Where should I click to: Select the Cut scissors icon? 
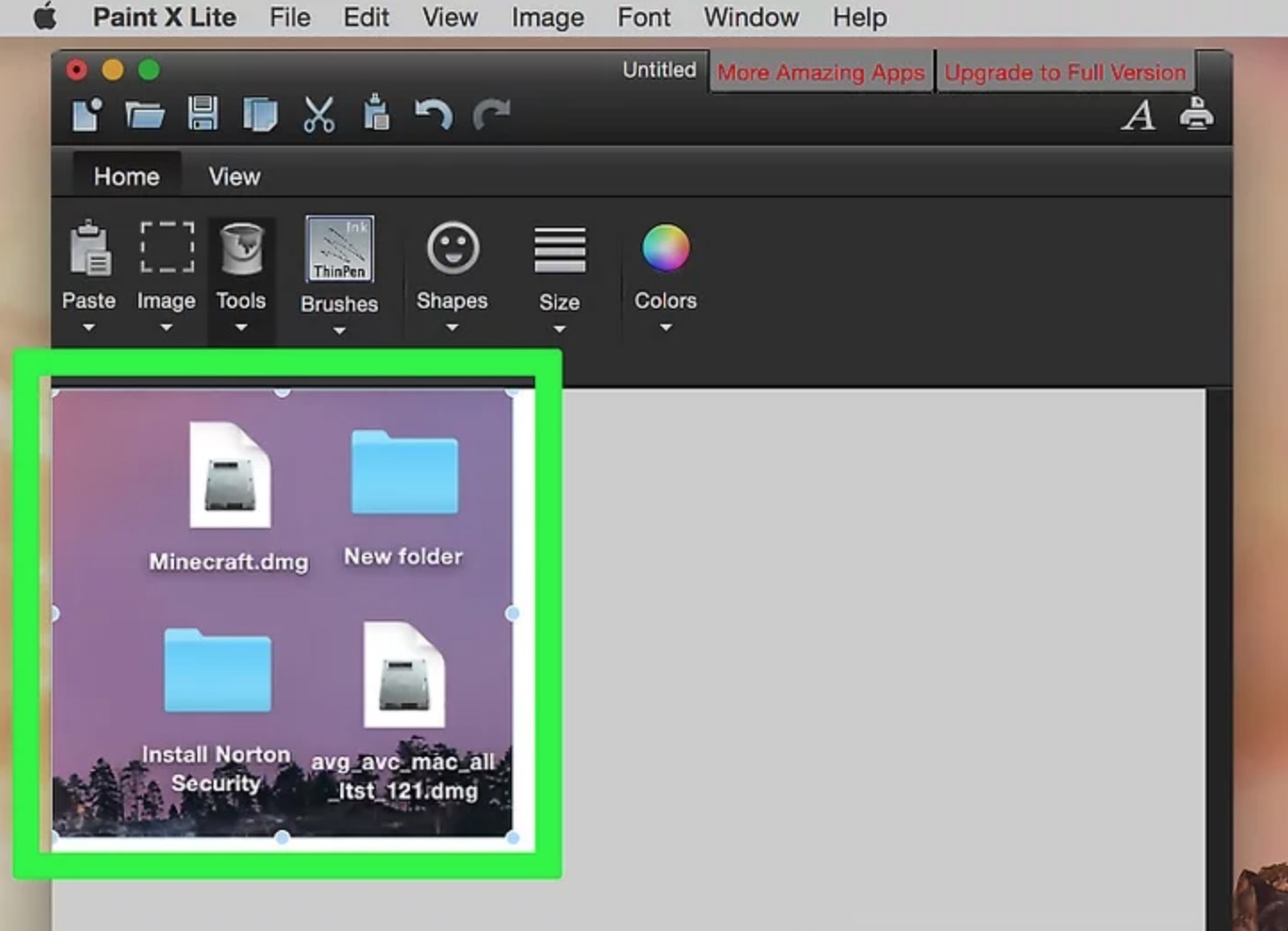click(x=319, y=115)
